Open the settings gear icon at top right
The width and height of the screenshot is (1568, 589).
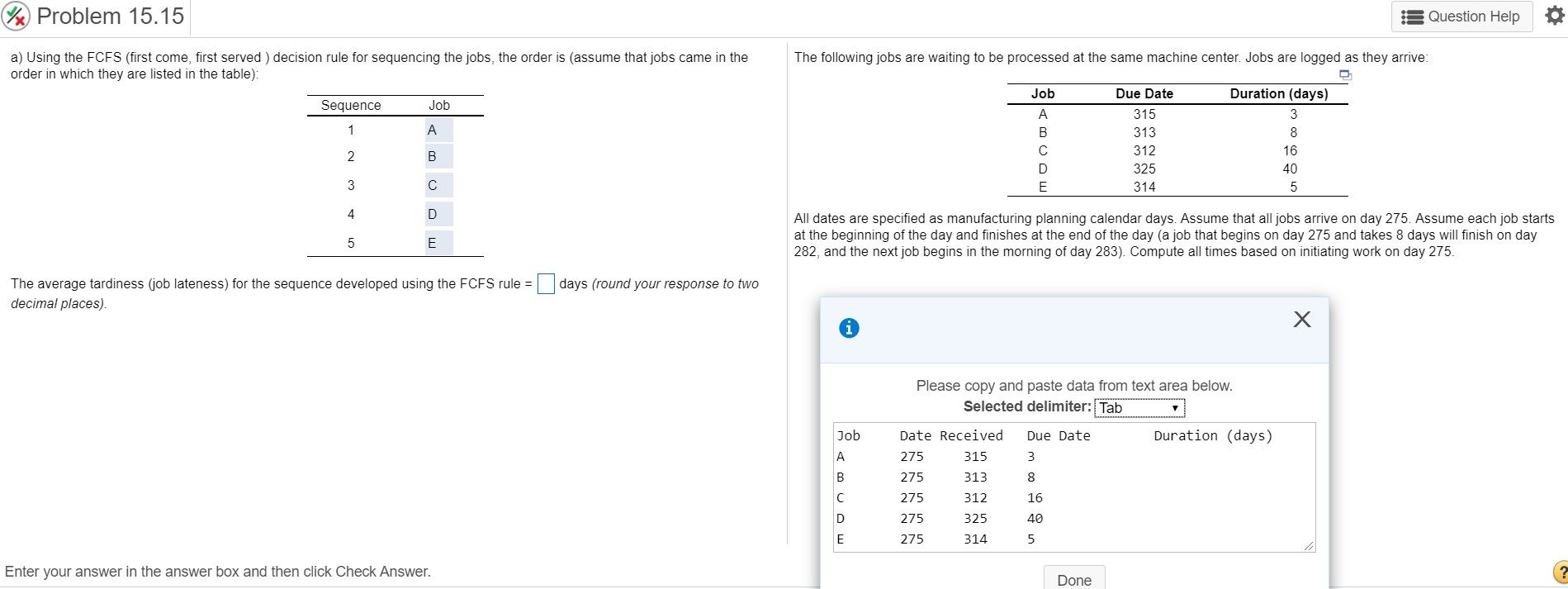coord(1556,15)
